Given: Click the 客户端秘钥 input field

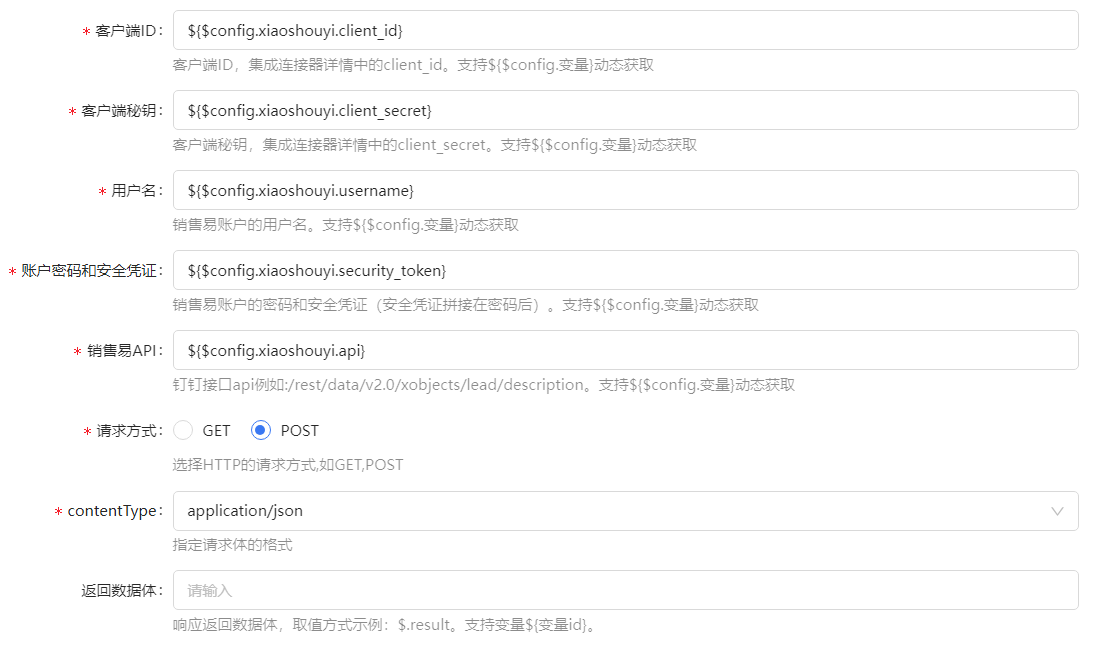Looking at the screenshot, I should tap(626, 110).
